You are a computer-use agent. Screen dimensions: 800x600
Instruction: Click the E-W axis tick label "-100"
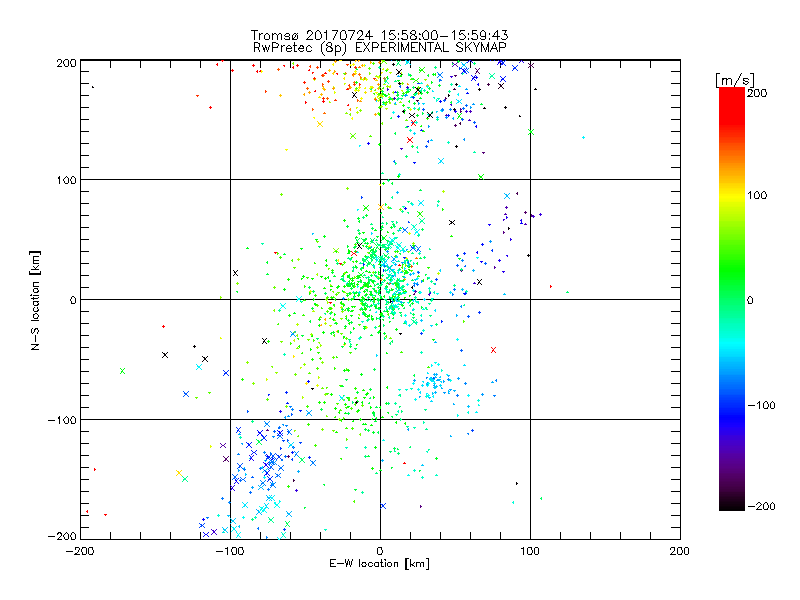coord(230,551)
